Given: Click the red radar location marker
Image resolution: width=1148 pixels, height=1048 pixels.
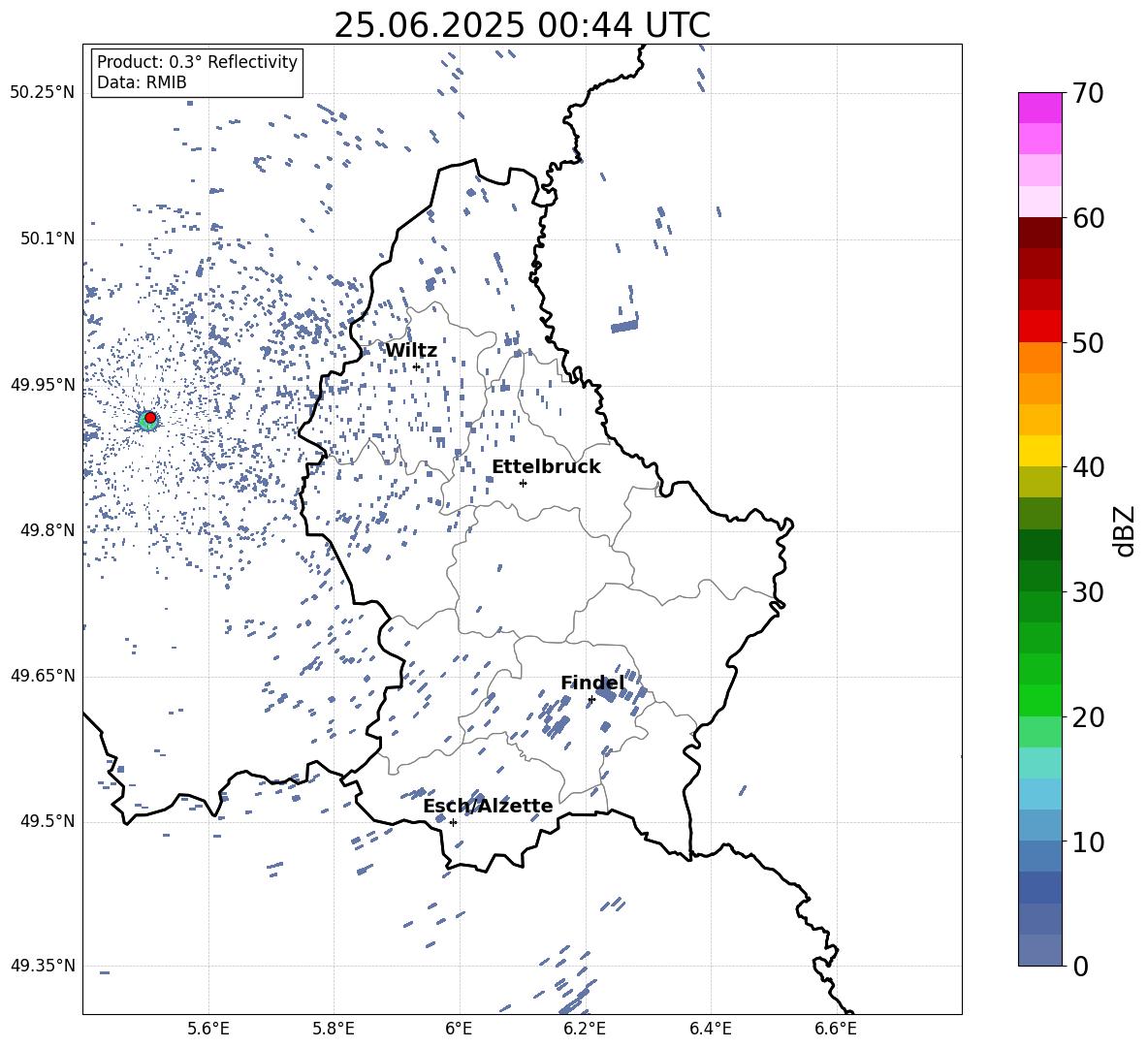Looking at the screenshot, I should pos(150,418).
